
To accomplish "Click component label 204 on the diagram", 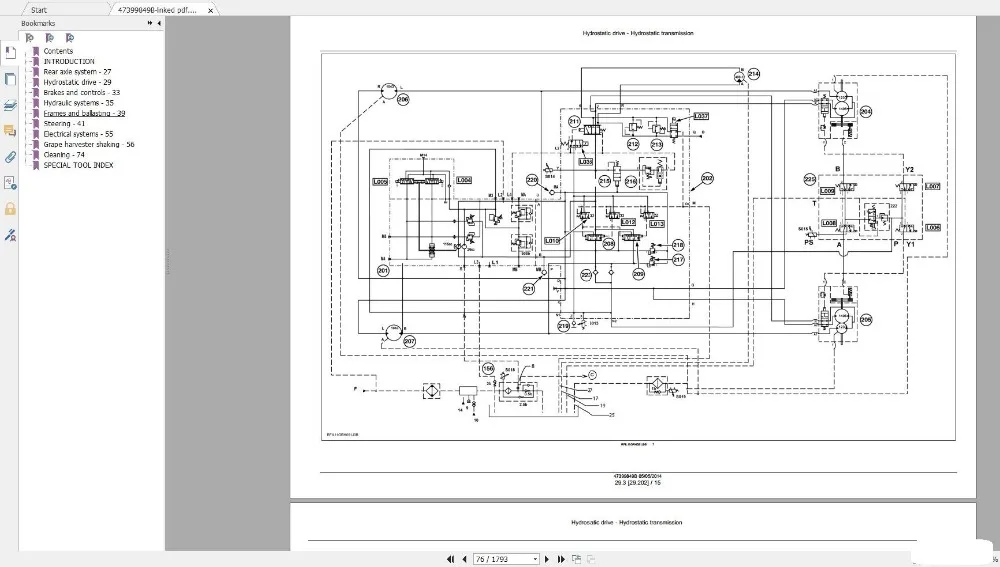I will point(866,112).
